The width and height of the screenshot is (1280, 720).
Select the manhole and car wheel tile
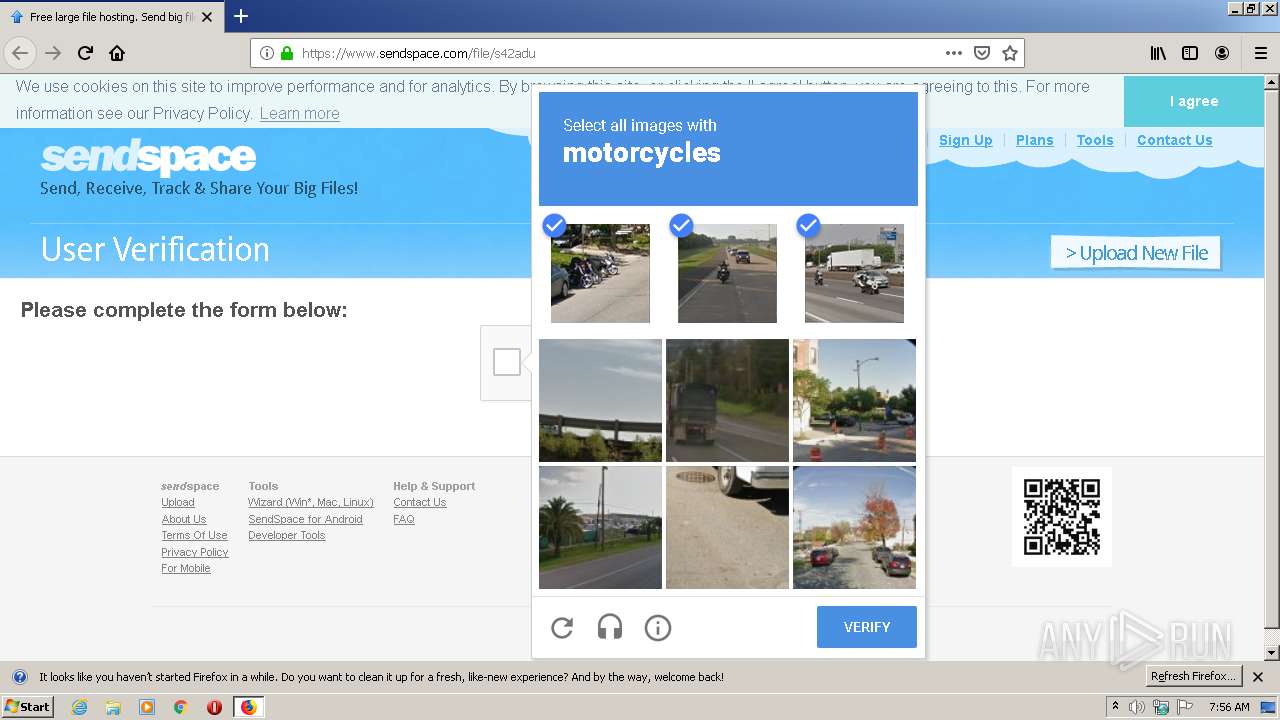(x=727, y=527)
